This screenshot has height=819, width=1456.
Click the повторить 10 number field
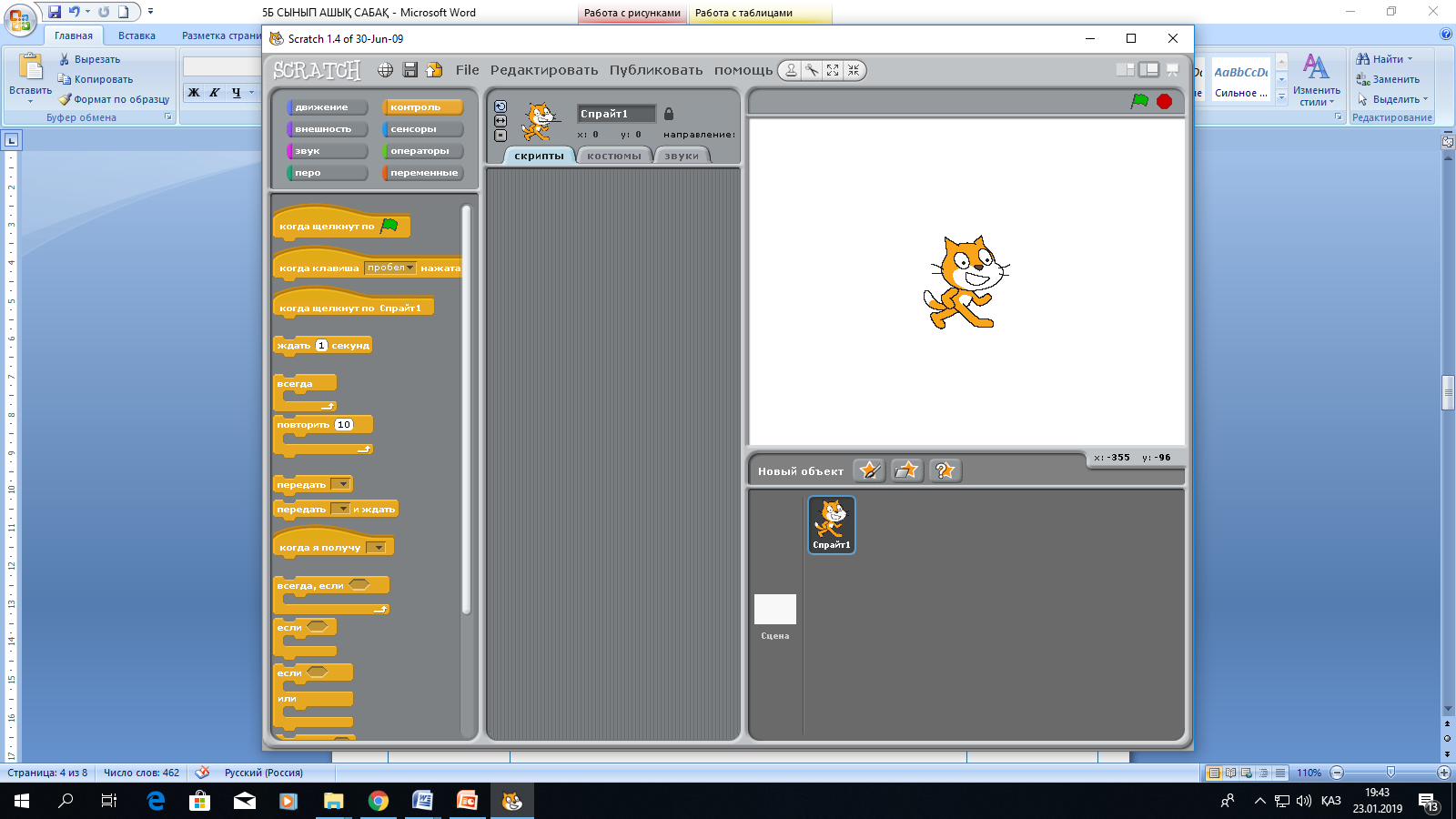click(343, 424)
